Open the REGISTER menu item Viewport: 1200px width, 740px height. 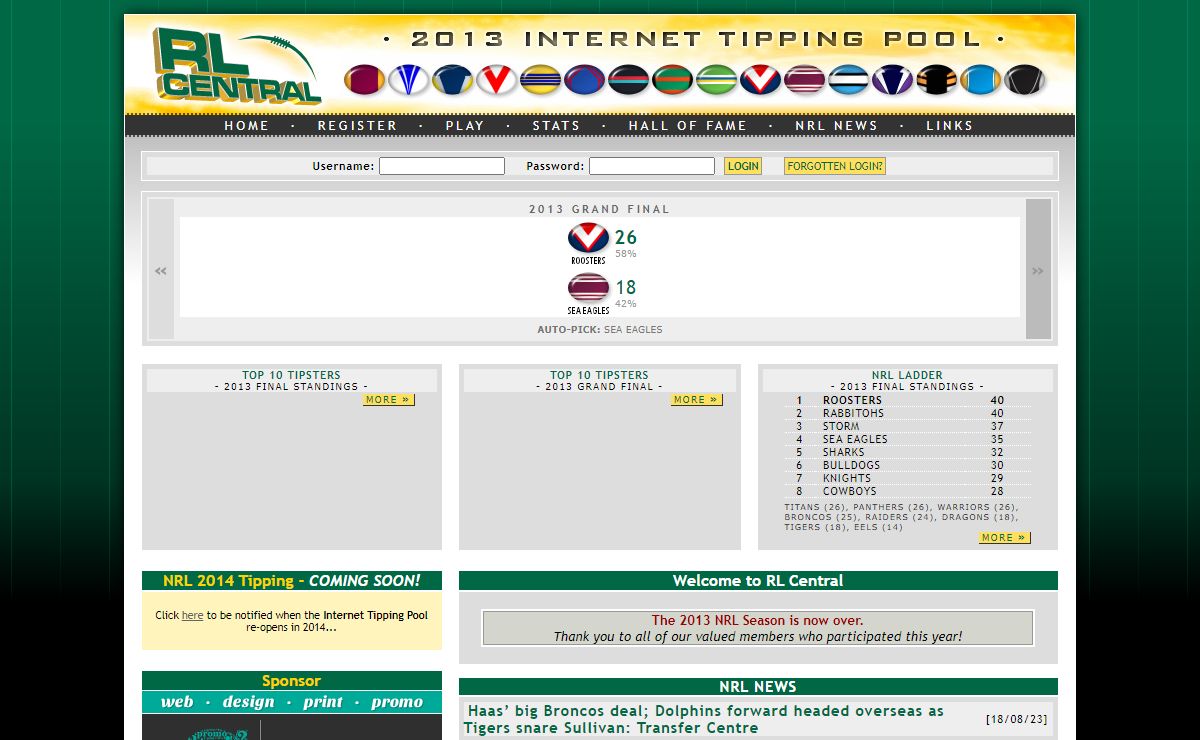click(358, 126)
